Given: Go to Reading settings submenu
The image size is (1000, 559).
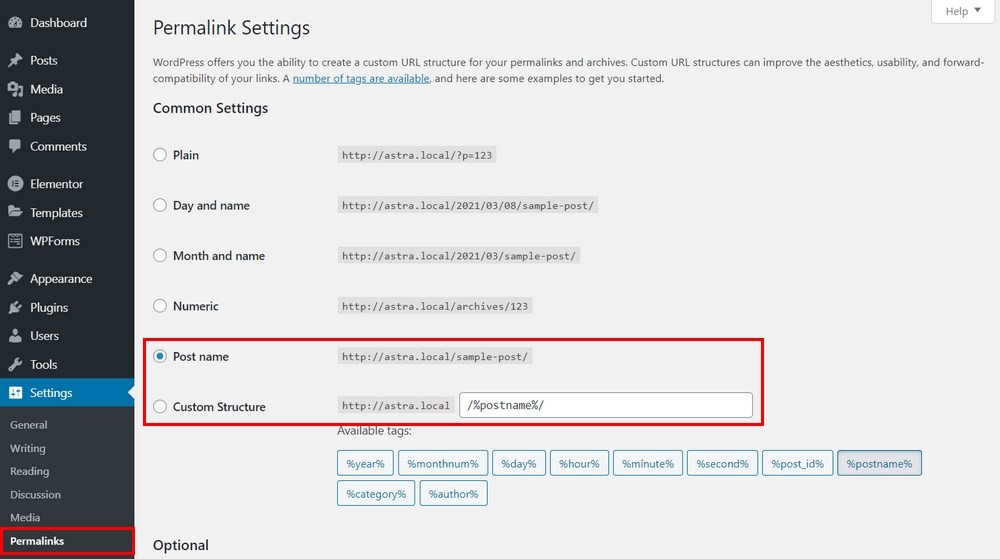Looking at the screenshot, I should [x=29, y=471].
